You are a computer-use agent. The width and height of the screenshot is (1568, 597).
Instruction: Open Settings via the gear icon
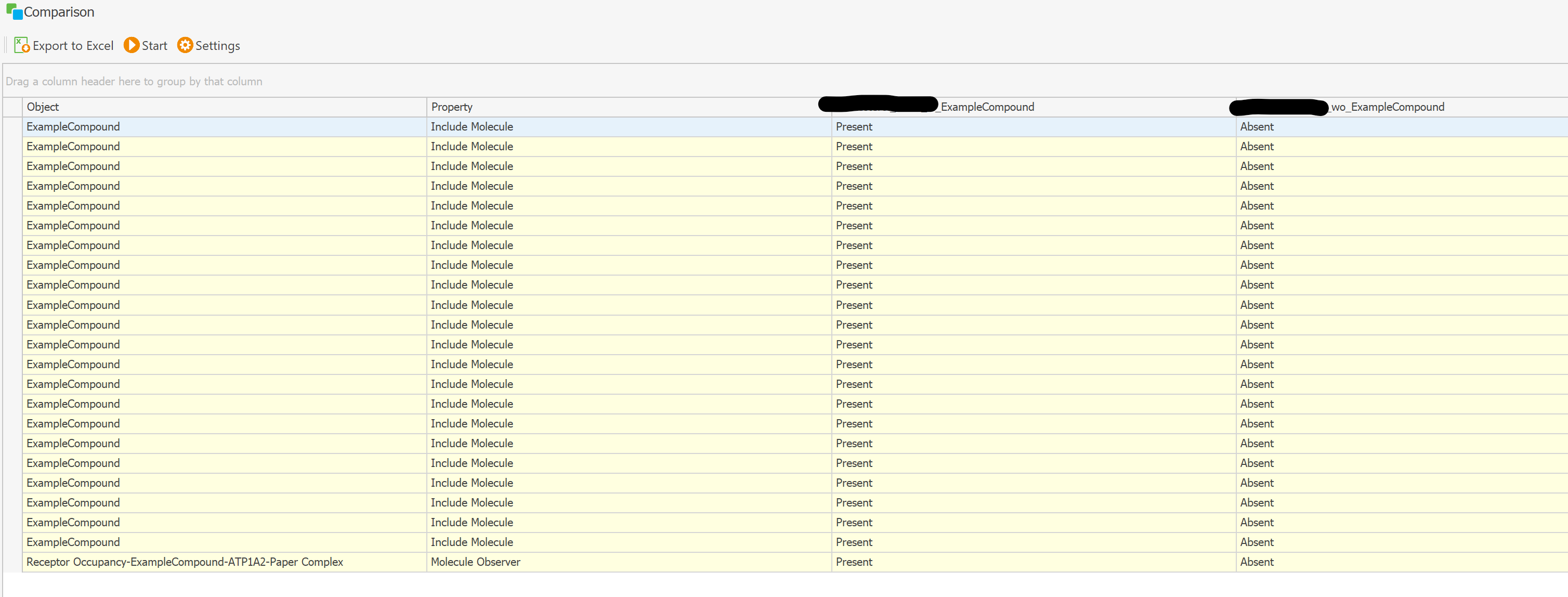click(x=185, y=45)
